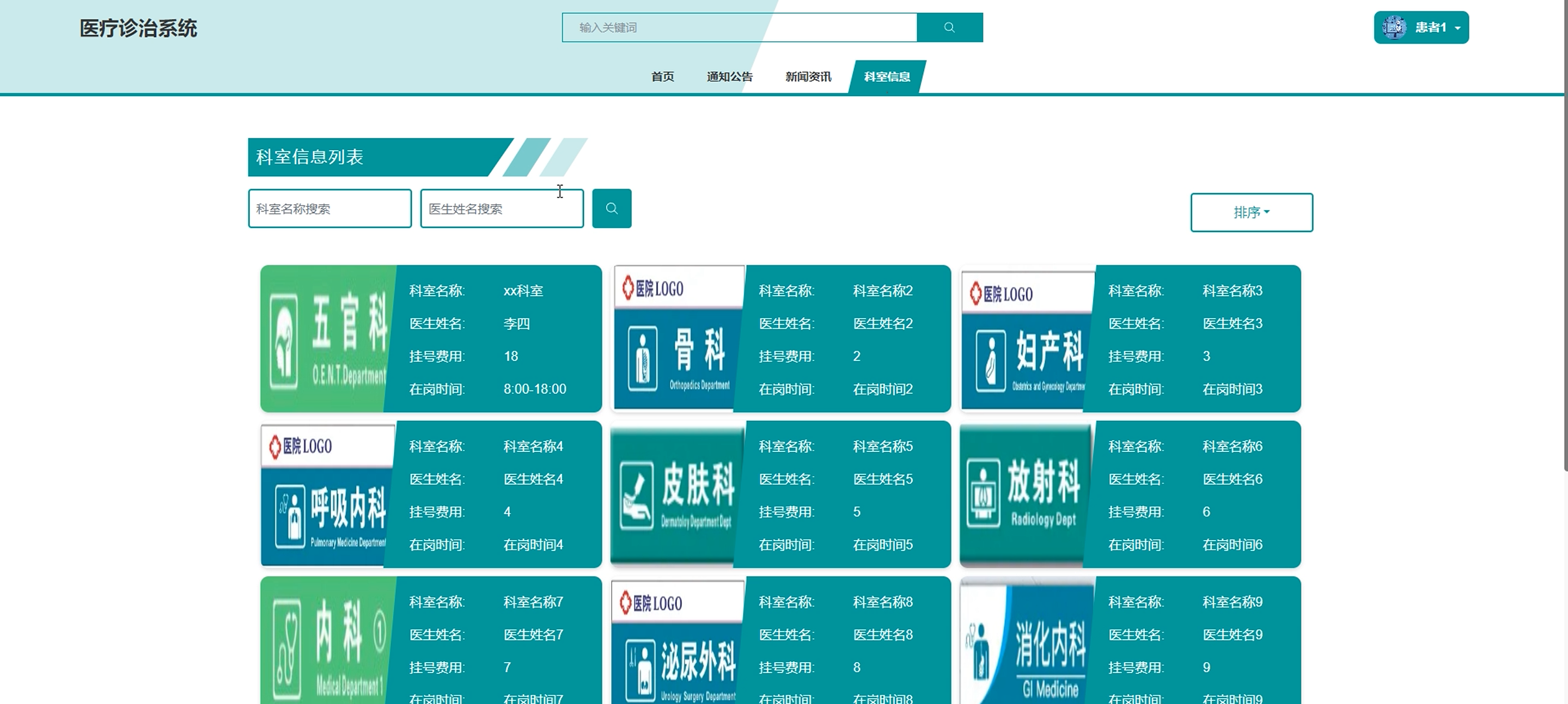Image resolution: width=1568 pixels, height=704 pixels.
Task: Click the 输入关键词 keyword search box
Action: pyautogui.click(x=739, y=27)
